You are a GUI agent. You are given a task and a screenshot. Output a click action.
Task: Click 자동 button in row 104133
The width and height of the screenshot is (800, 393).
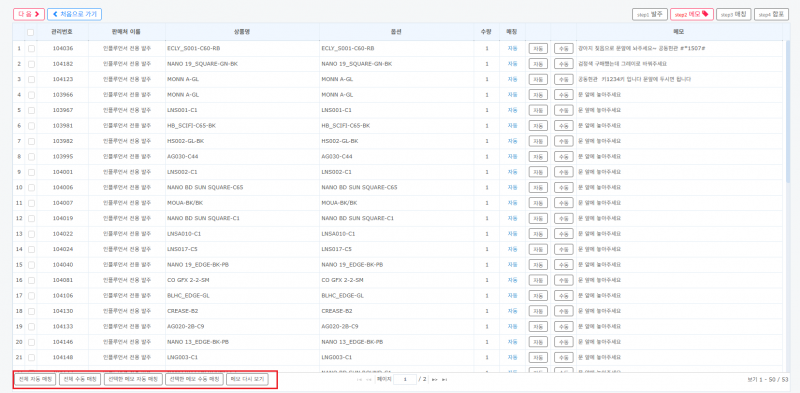coord(538,326)
